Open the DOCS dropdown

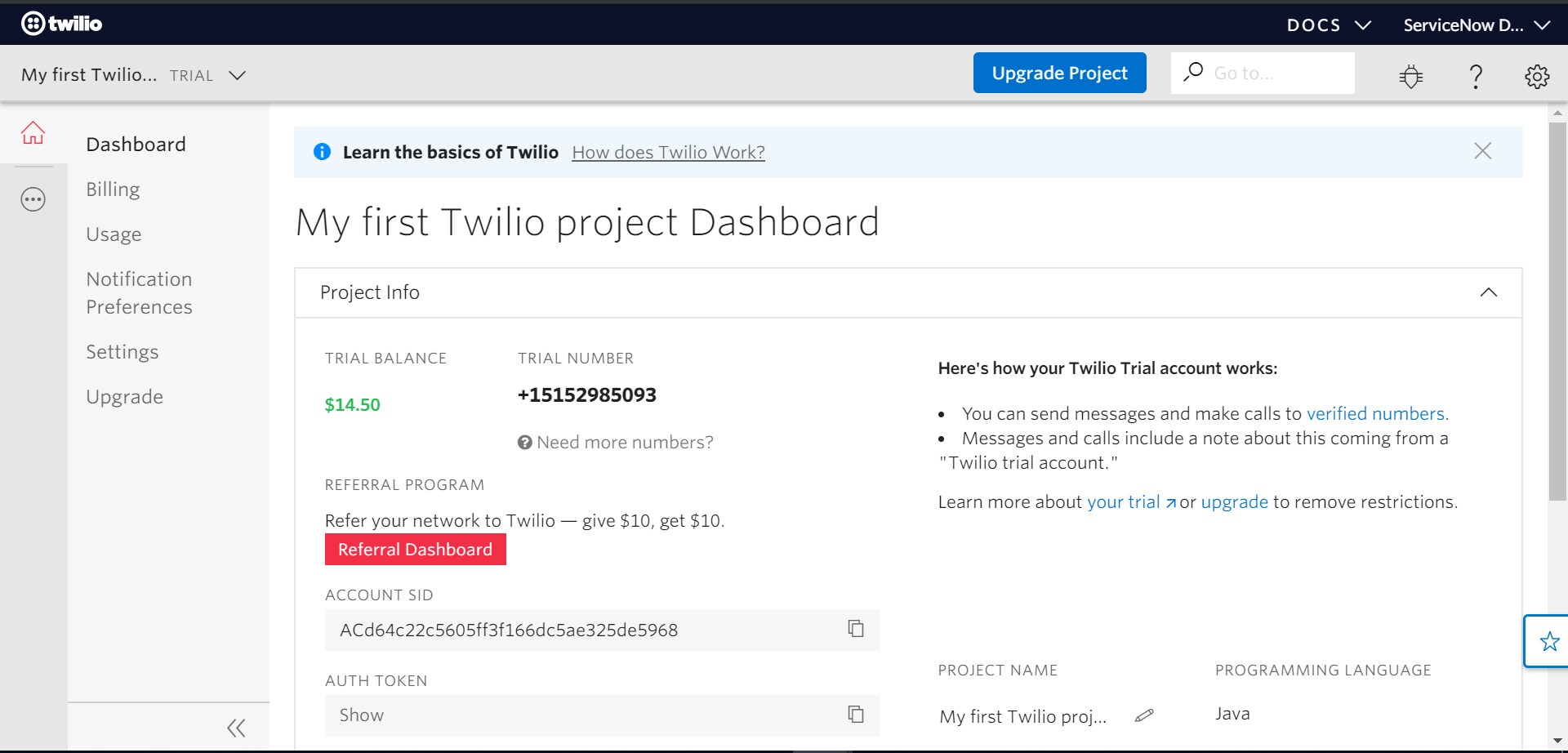pyautogui.click(x=1329, y=25)
